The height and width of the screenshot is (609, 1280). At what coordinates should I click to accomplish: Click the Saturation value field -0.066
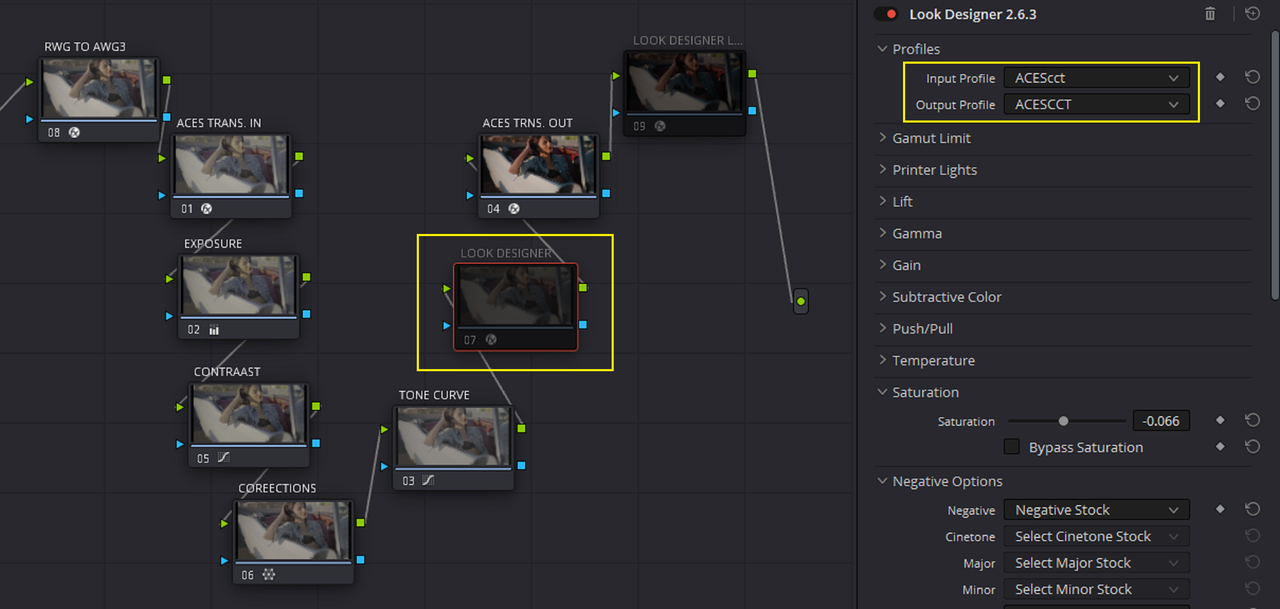tap(1162, 421)
